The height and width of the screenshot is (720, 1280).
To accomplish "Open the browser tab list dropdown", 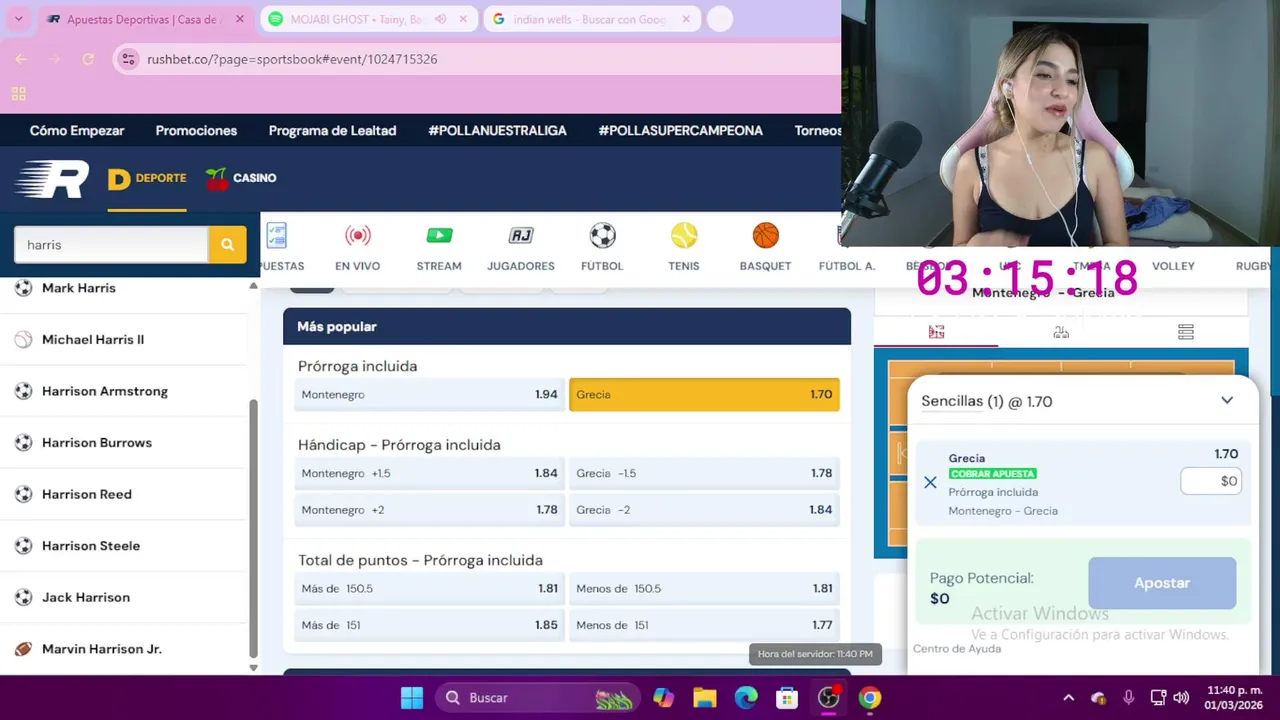I will coord(18,19).
